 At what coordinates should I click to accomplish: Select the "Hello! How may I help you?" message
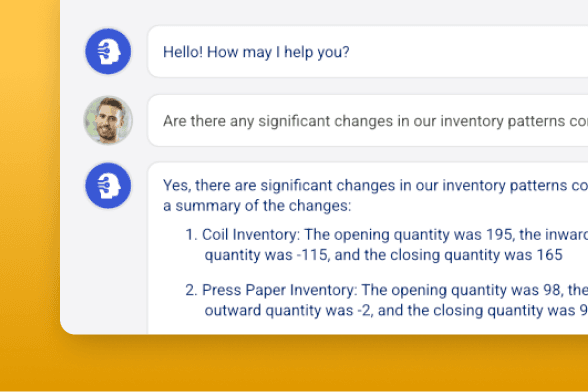tap(256, 52)
